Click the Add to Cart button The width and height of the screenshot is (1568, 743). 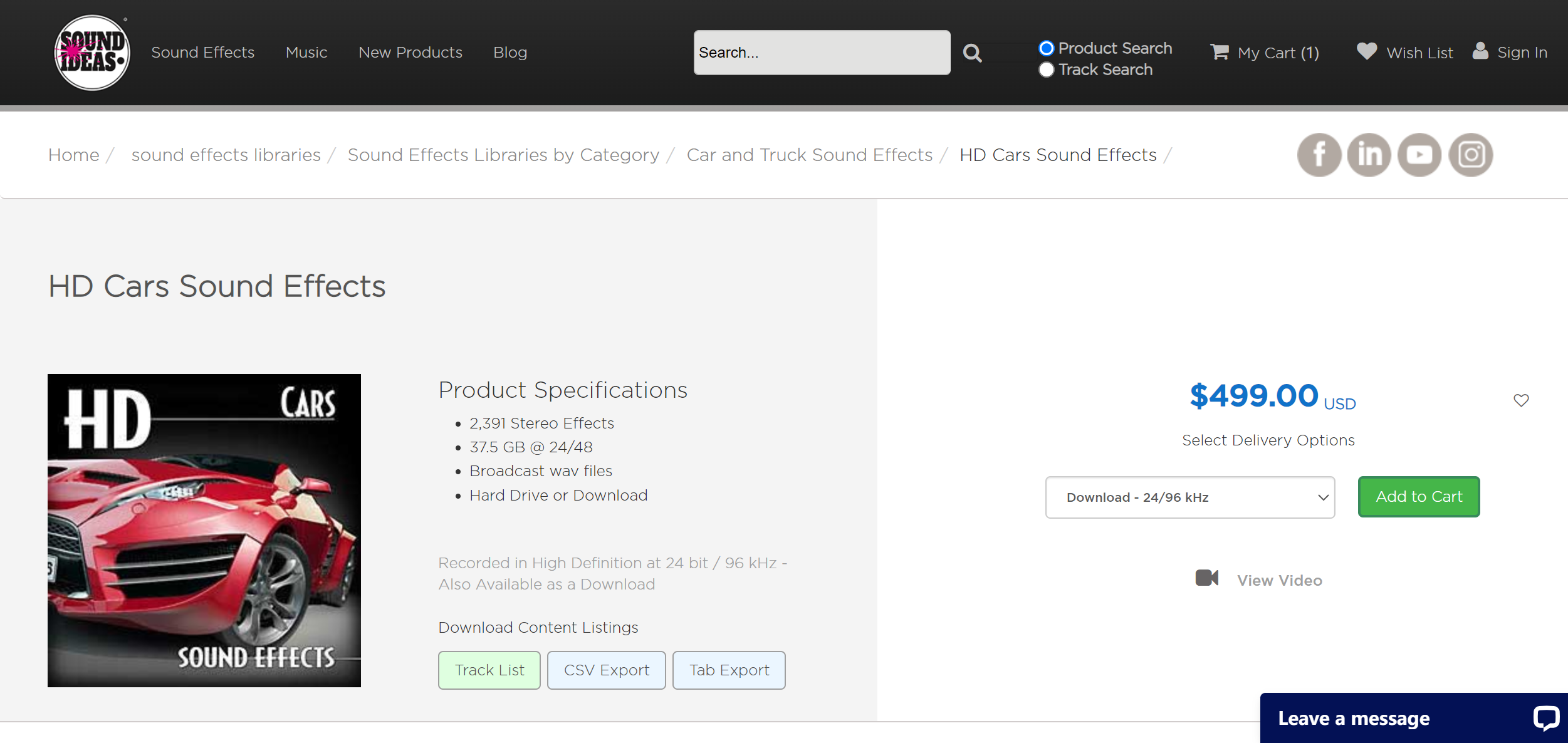1418,496
